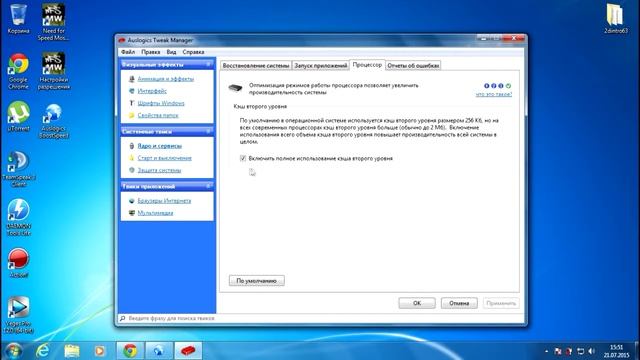Screen dimensions: 640x360
Task: Open the volume speaker tray icon
Action: tap(591, 351)
